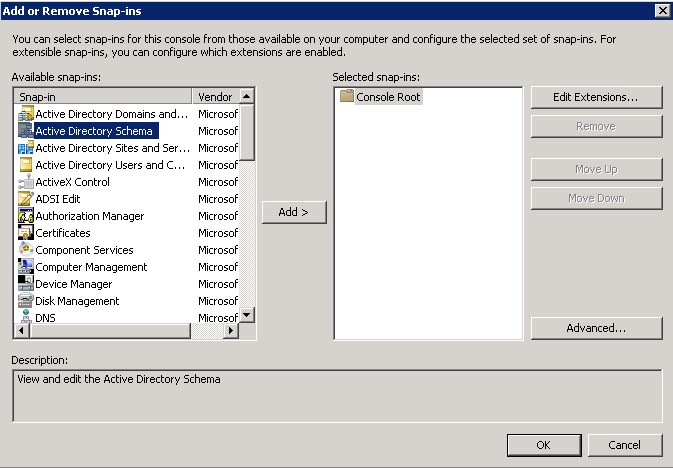The width and height of the screenshot is (673, 468).
Task: Select ADSI Edit entry text
Action: point(58,199)
